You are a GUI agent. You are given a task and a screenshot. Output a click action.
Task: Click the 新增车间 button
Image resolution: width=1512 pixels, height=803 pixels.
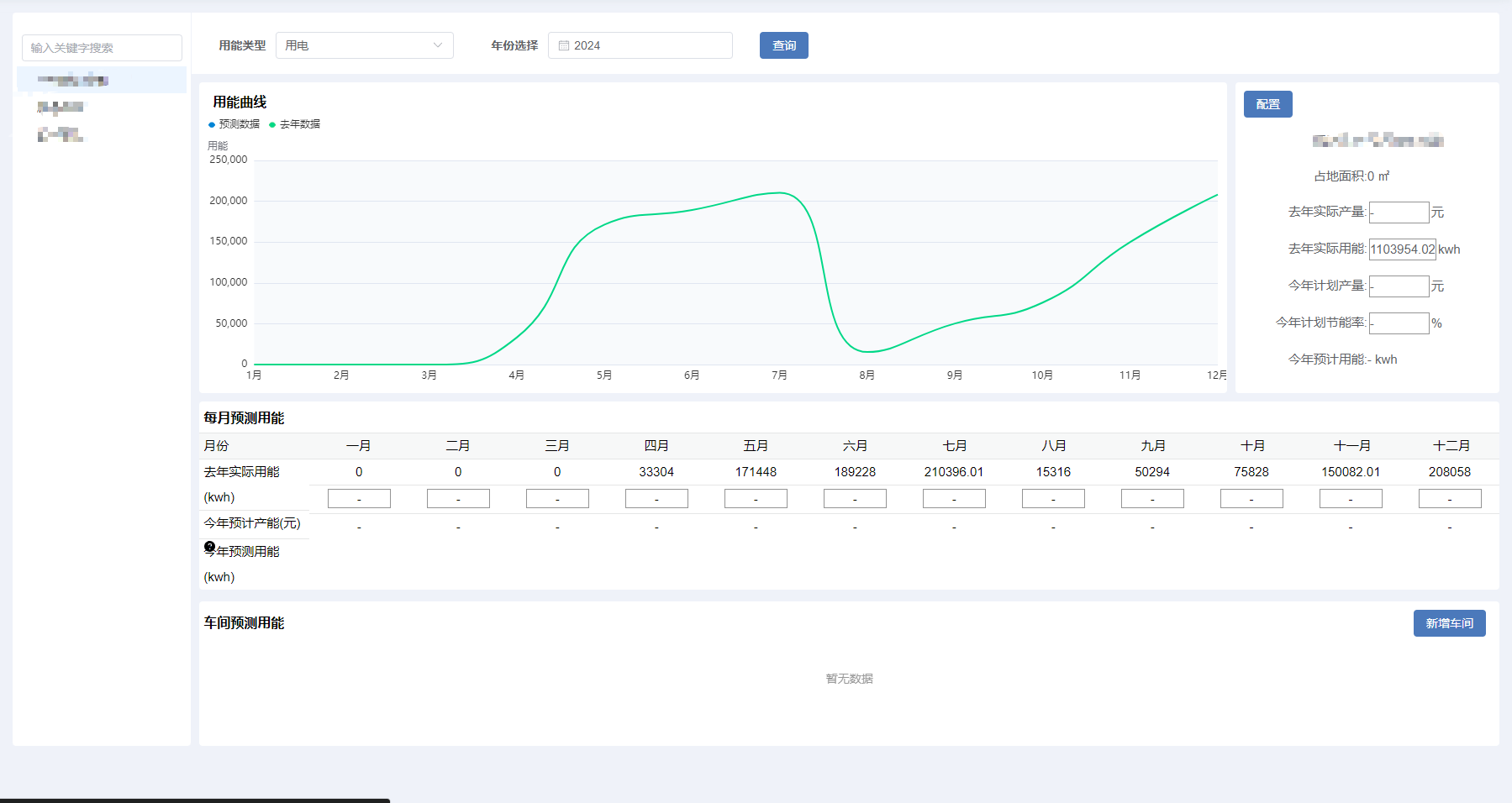[x=1450, y=623]
